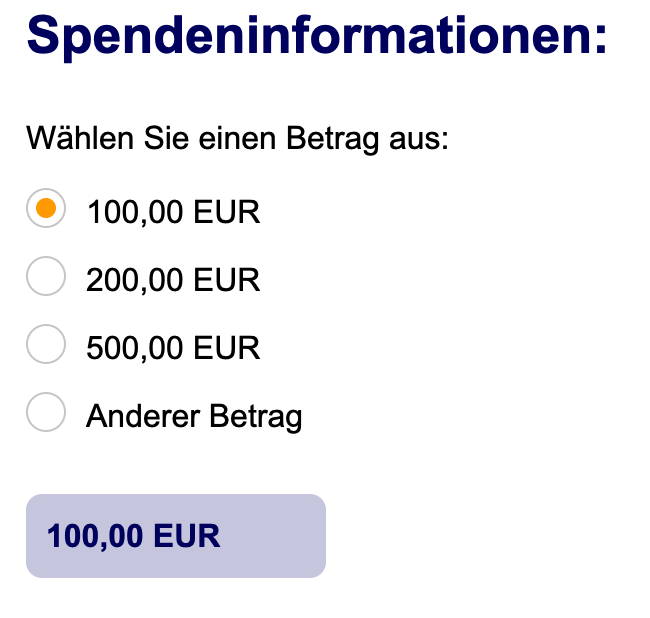Click the "200,00 EUR" label text

click(x=173, y=279)
